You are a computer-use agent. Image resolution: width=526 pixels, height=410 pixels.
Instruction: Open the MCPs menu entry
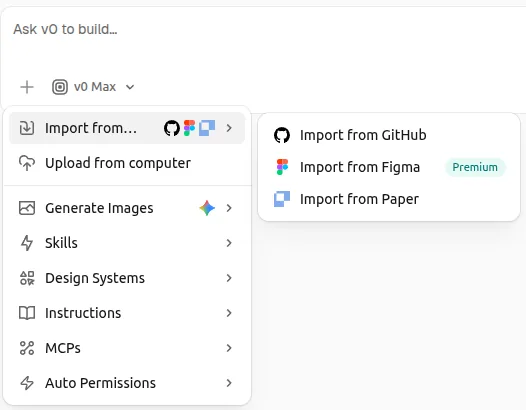[x=127, y=348]
